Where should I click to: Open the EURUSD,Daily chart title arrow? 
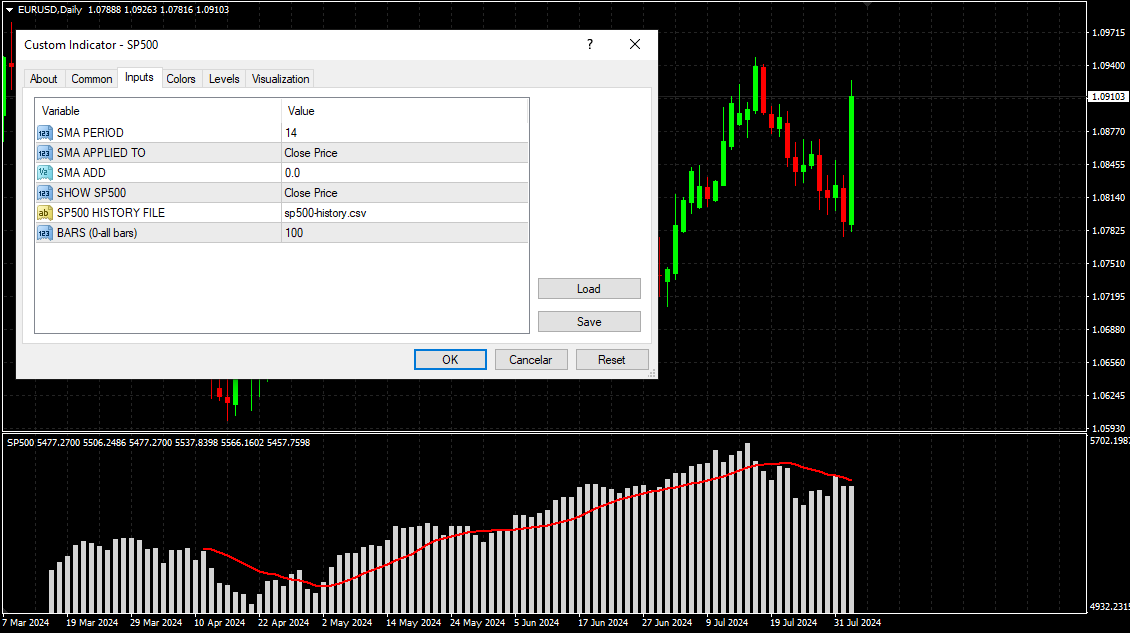pyautogui.click(x=9, y=9)
